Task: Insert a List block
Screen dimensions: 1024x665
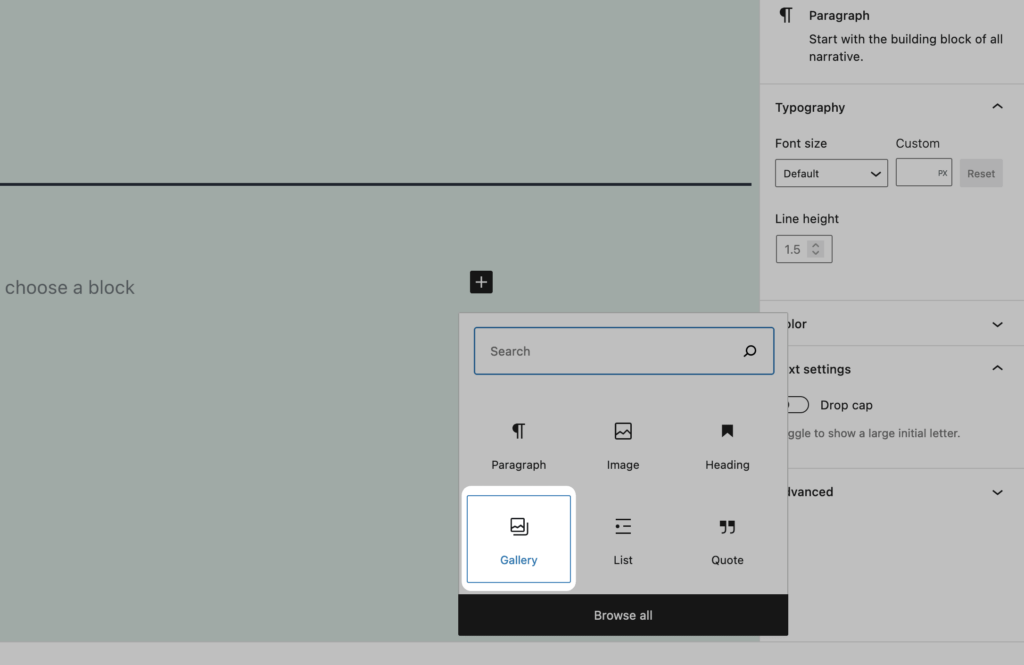Action: click(623, 540)
